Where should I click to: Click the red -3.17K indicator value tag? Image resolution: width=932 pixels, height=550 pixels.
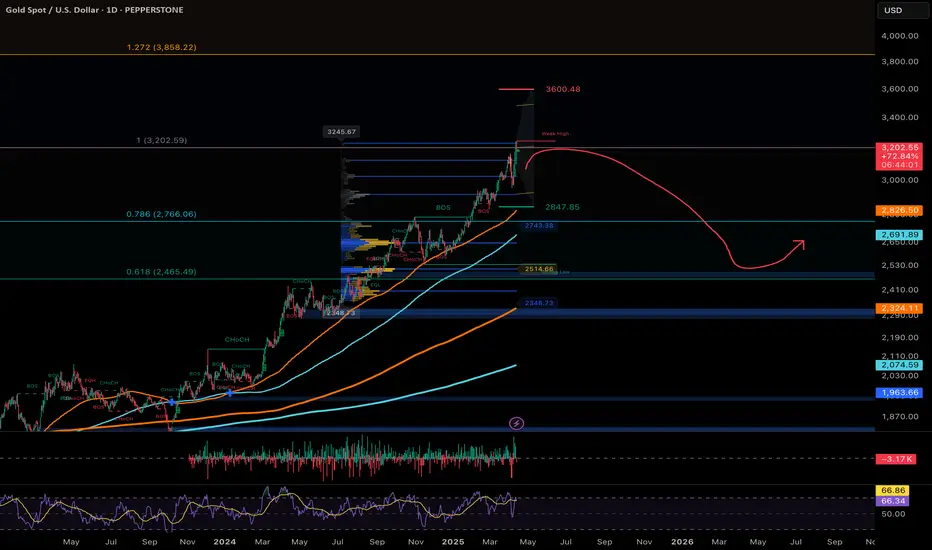coord(896,459)
